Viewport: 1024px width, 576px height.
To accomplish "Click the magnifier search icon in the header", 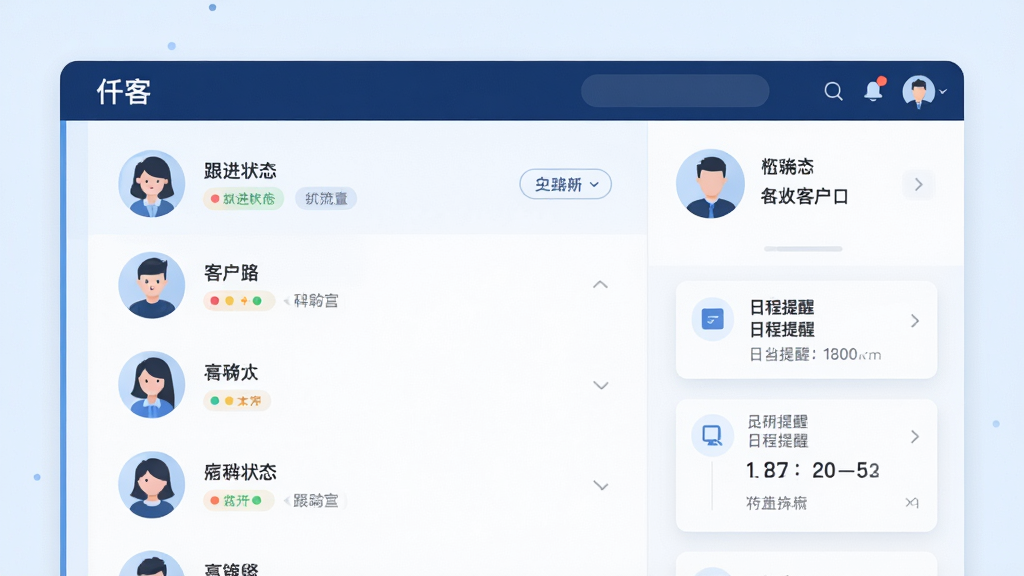I will pos(833,91).
